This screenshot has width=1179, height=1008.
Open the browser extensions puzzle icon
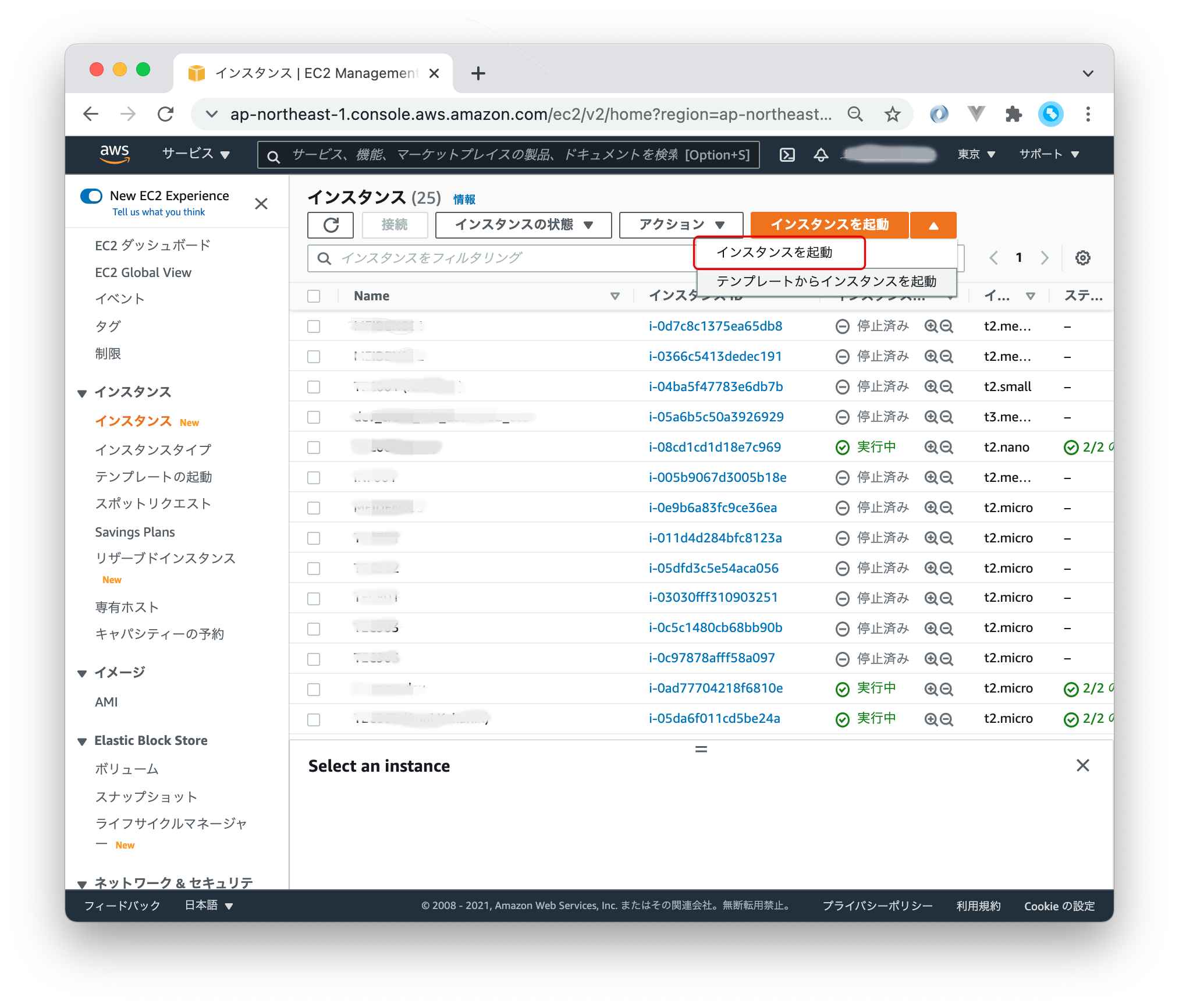[x=1013, y=114]
